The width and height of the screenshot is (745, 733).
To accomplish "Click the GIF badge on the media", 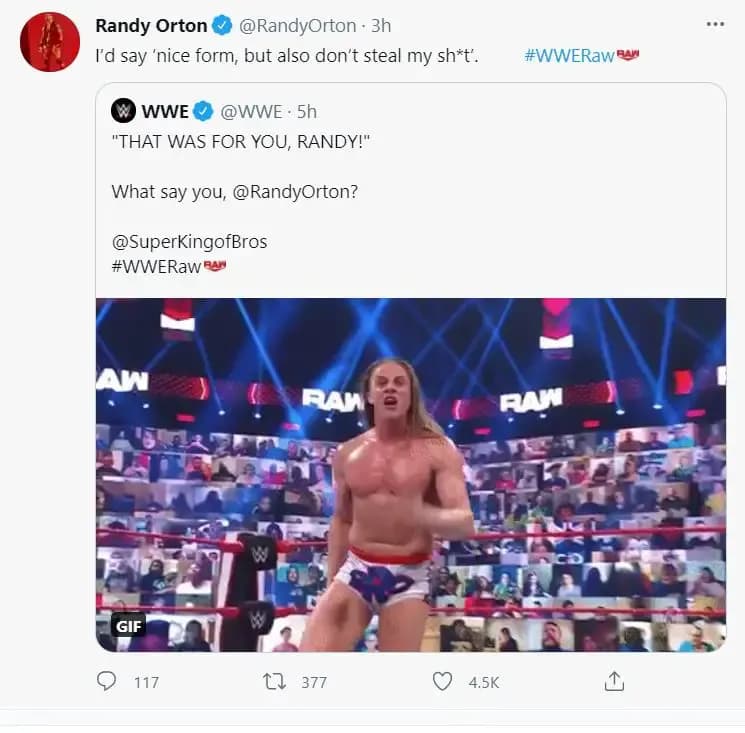I will coord(128,626).
